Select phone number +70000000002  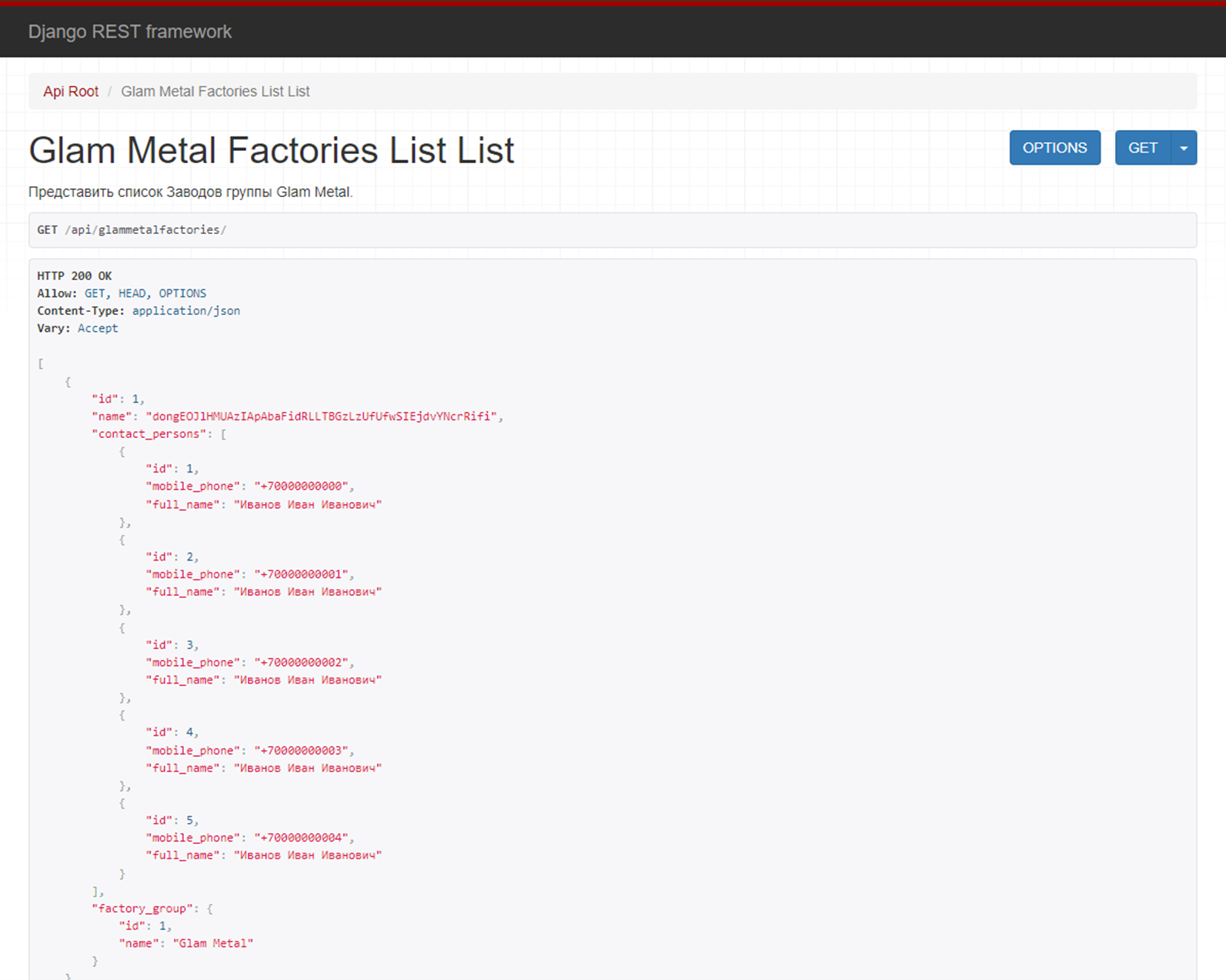[303, 663]
